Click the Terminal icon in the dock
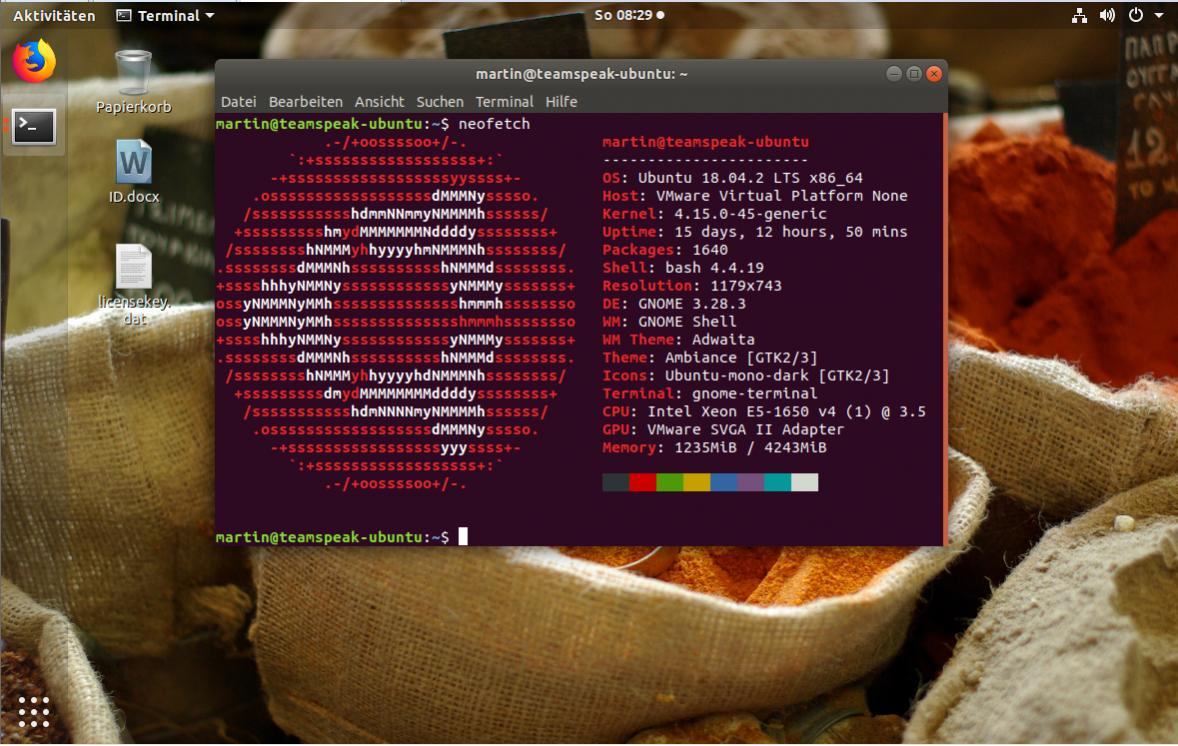This screenshot has width=1178, height=746. (34, 127)
